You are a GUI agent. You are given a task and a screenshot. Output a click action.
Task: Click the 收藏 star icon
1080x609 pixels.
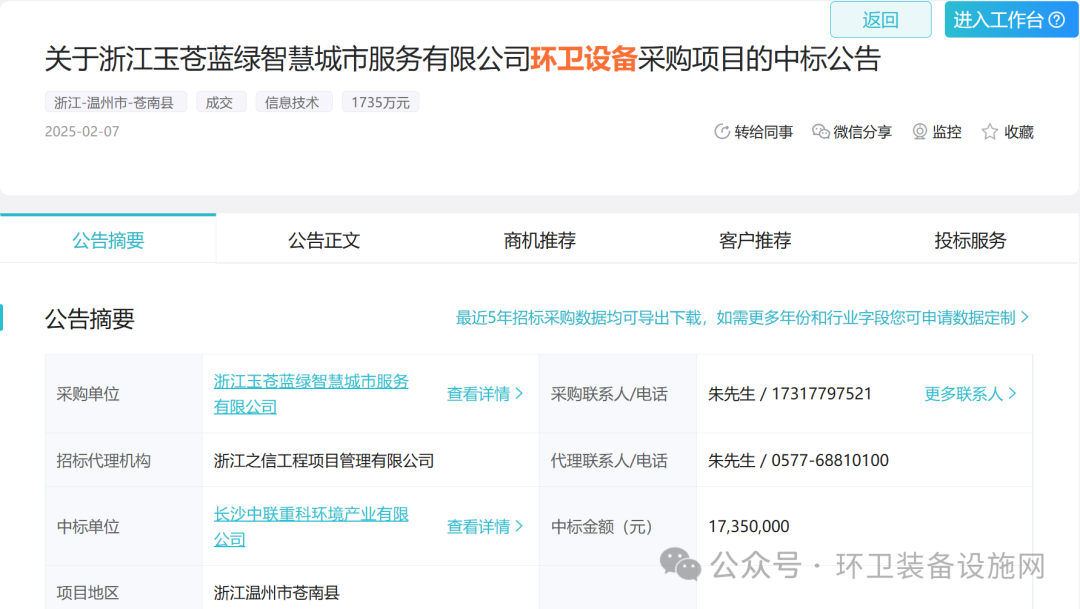pyautogui.click(x=990, y=132)
